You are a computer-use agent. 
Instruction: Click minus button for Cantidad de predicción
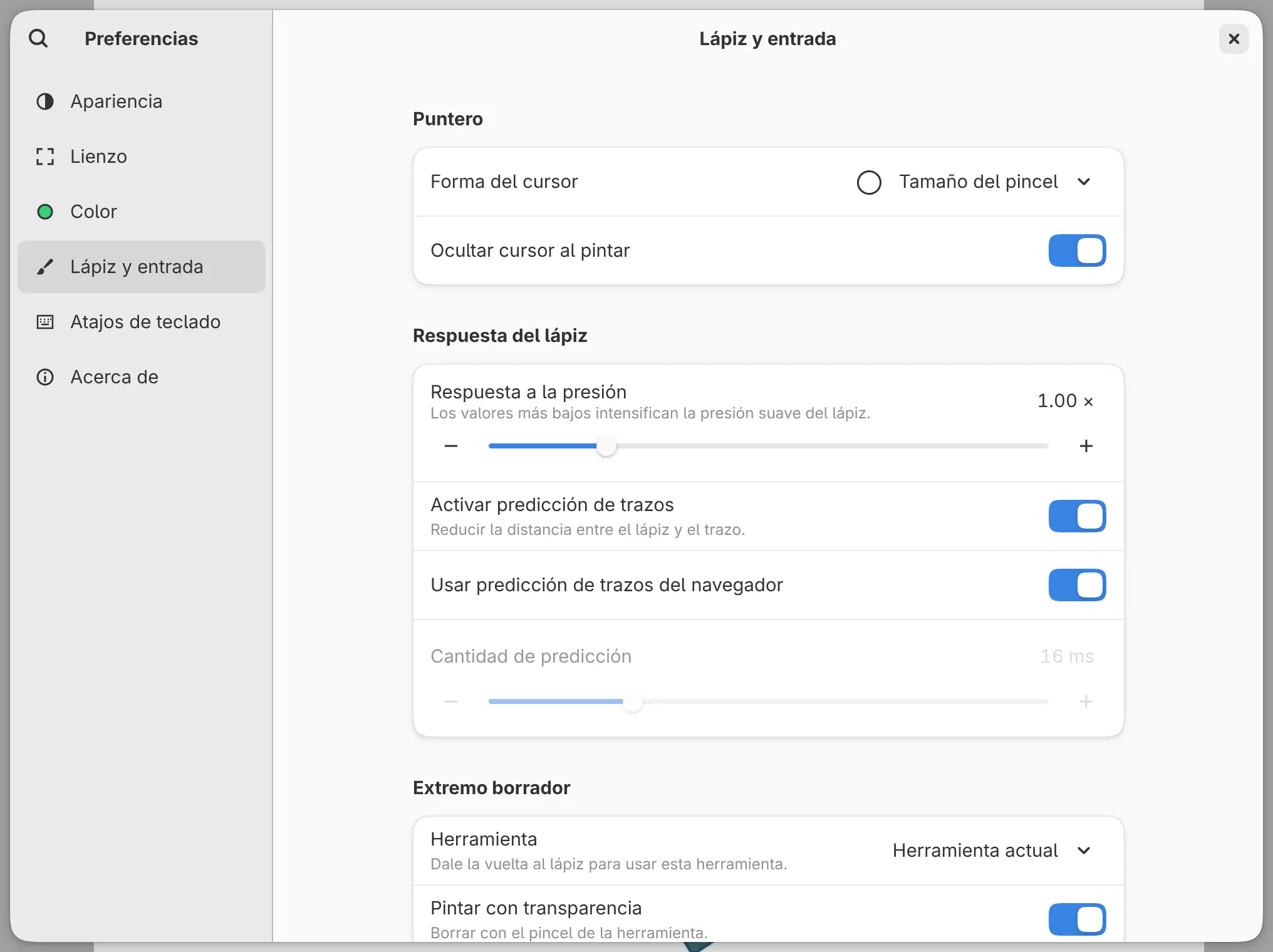(x=451, y=701)
